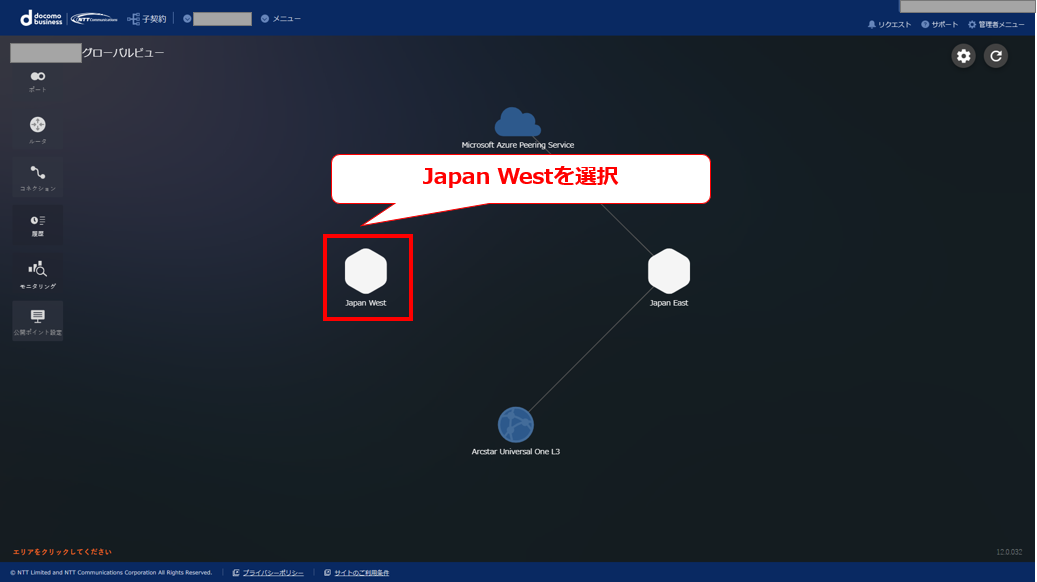Open the ポート (Port) sidebar panel

(38, 81)
